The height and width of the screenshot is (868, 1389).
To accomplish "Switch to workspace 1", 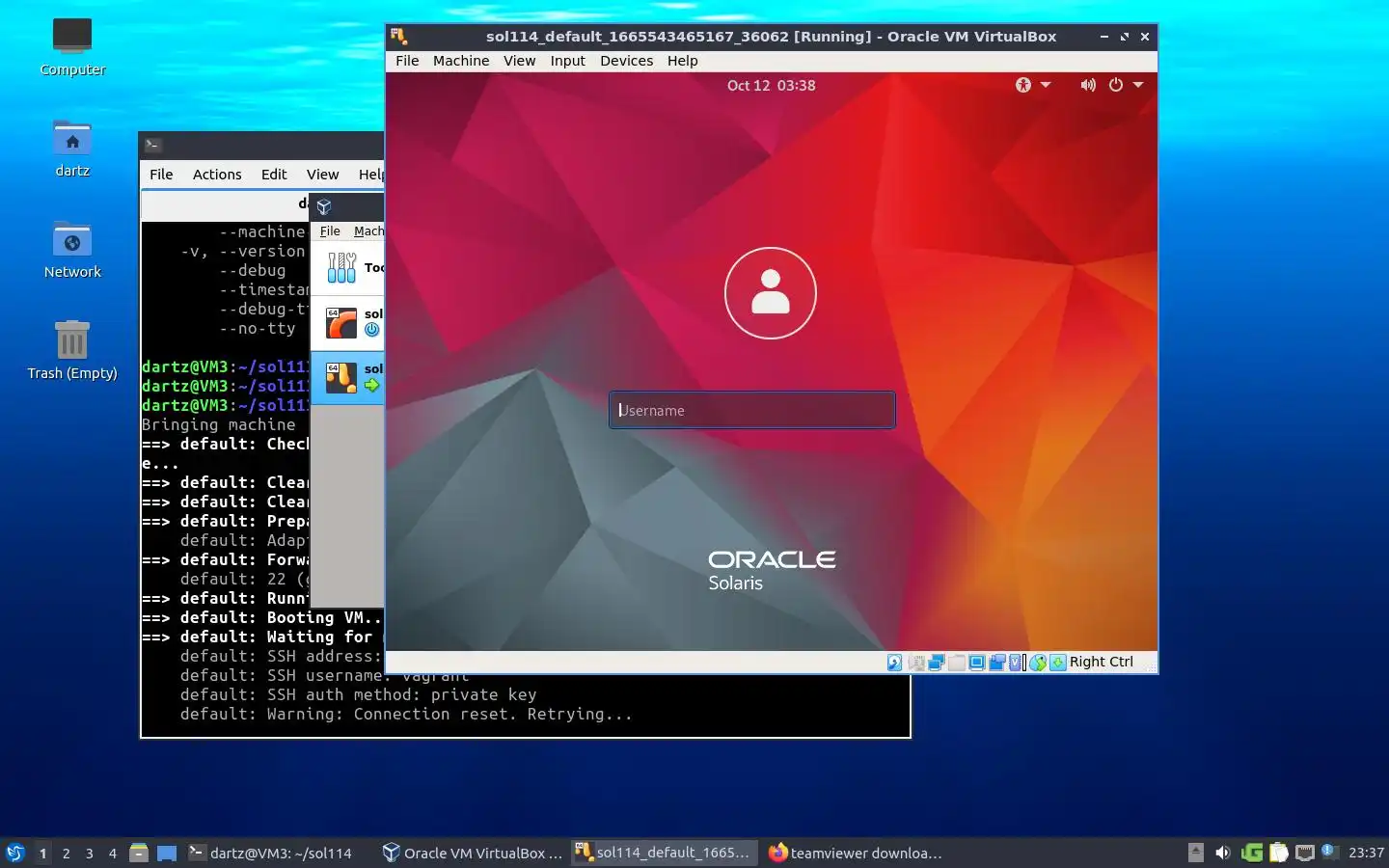I will pyautogui.click(x=42, y=853).
